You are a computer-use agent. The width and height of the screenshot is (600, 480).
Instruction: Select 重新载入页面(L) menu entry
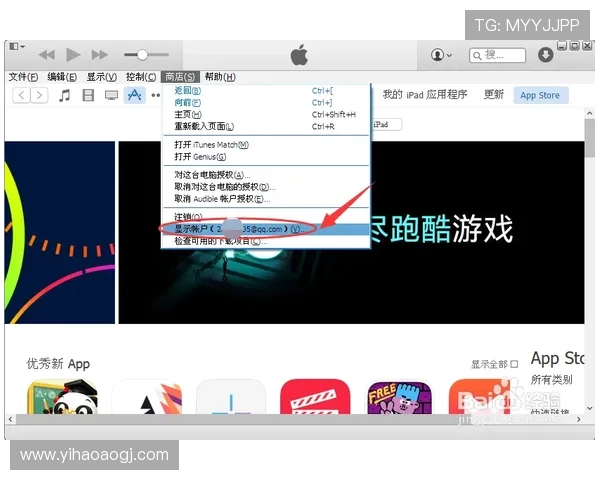point(266,126)
